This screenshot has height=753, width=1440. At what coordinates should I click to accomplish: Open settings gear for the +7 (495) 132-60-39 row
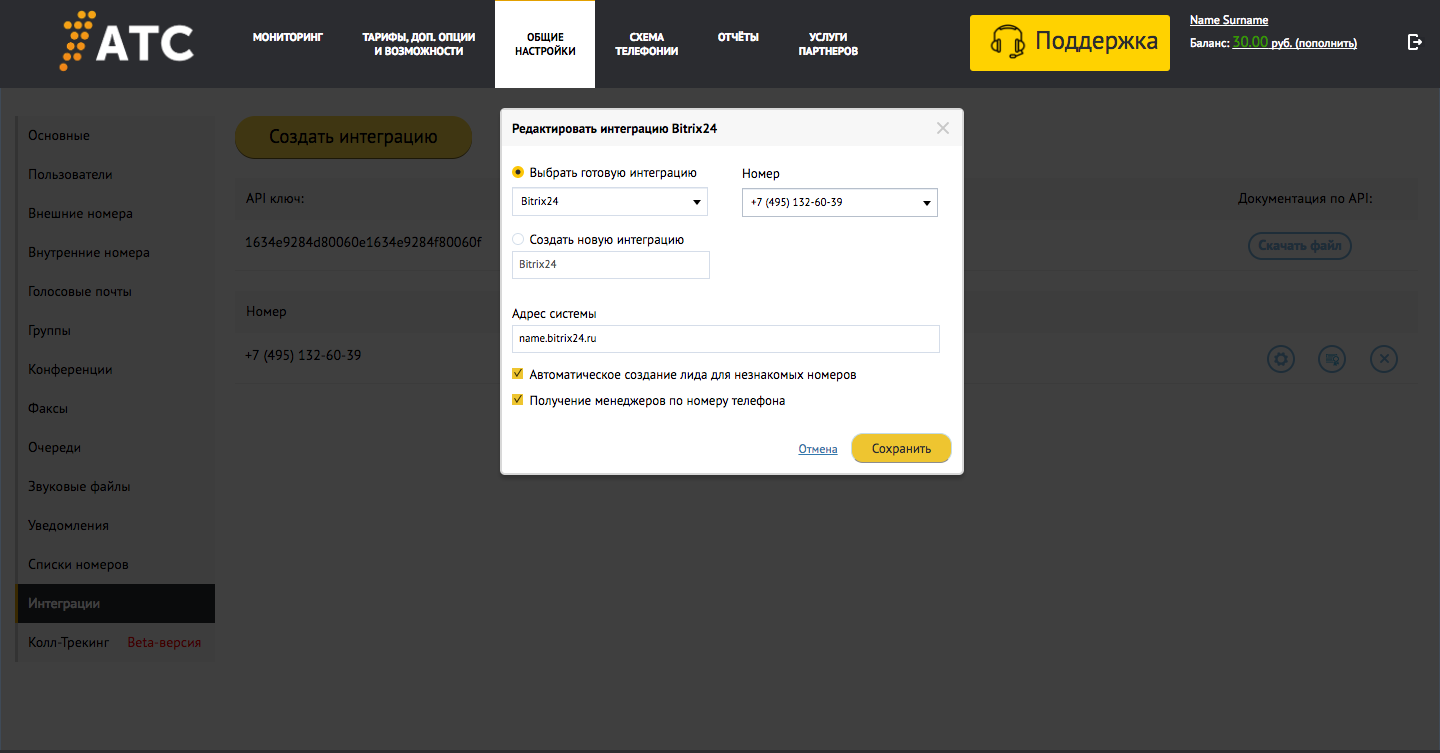point(1281,358)
